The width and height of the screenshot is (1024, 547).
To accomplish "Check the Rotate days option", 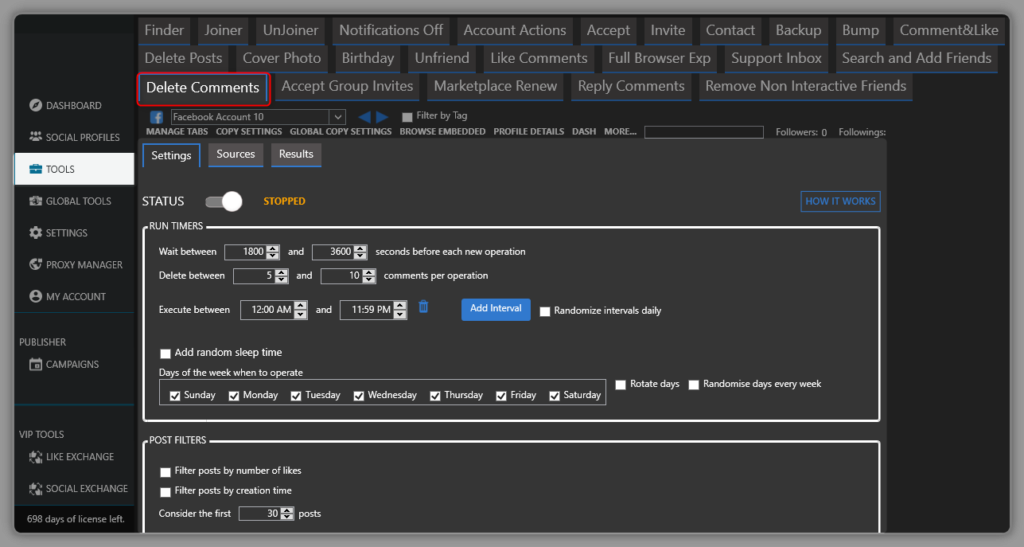I will point(620,384).
